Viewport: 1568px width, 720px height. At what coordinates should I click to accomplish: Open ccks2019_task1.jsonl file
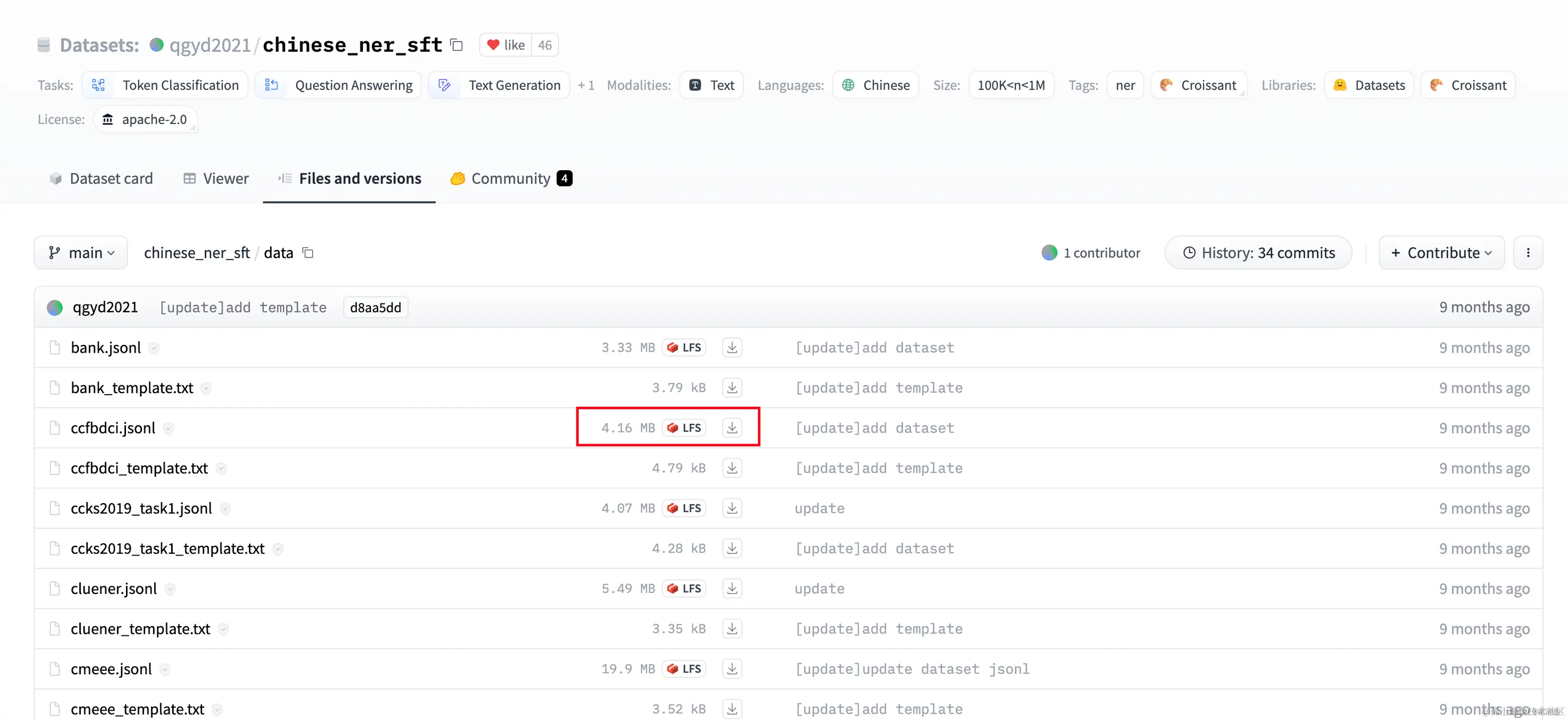(141, 508)
